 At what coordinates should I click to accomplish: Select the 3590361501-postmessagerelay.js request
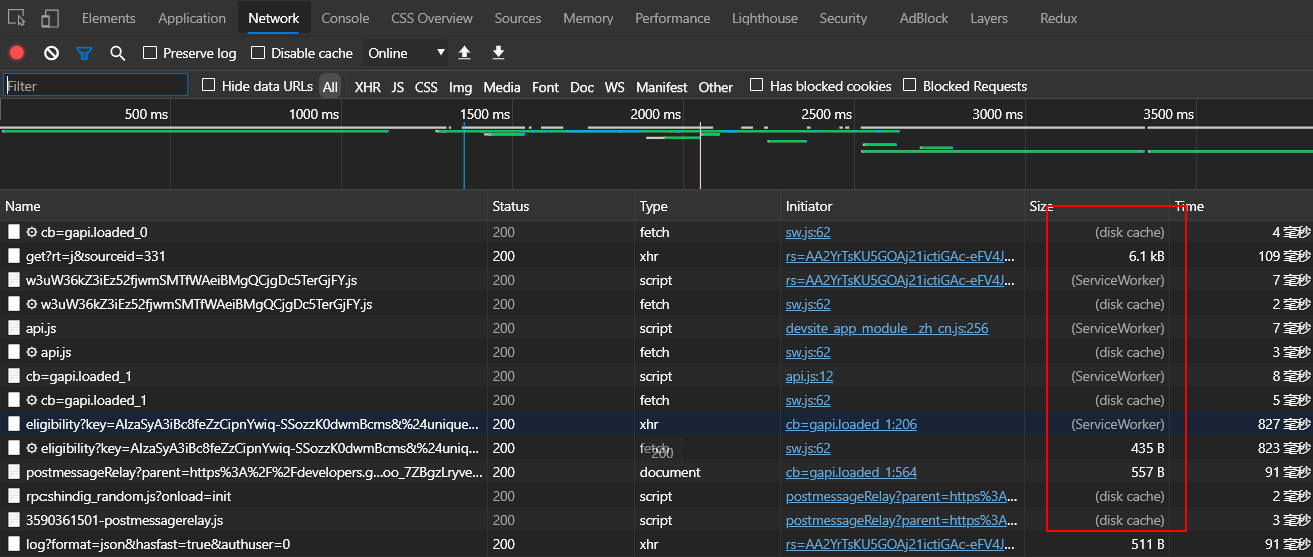pyautogui.click(x=656, y=520)
